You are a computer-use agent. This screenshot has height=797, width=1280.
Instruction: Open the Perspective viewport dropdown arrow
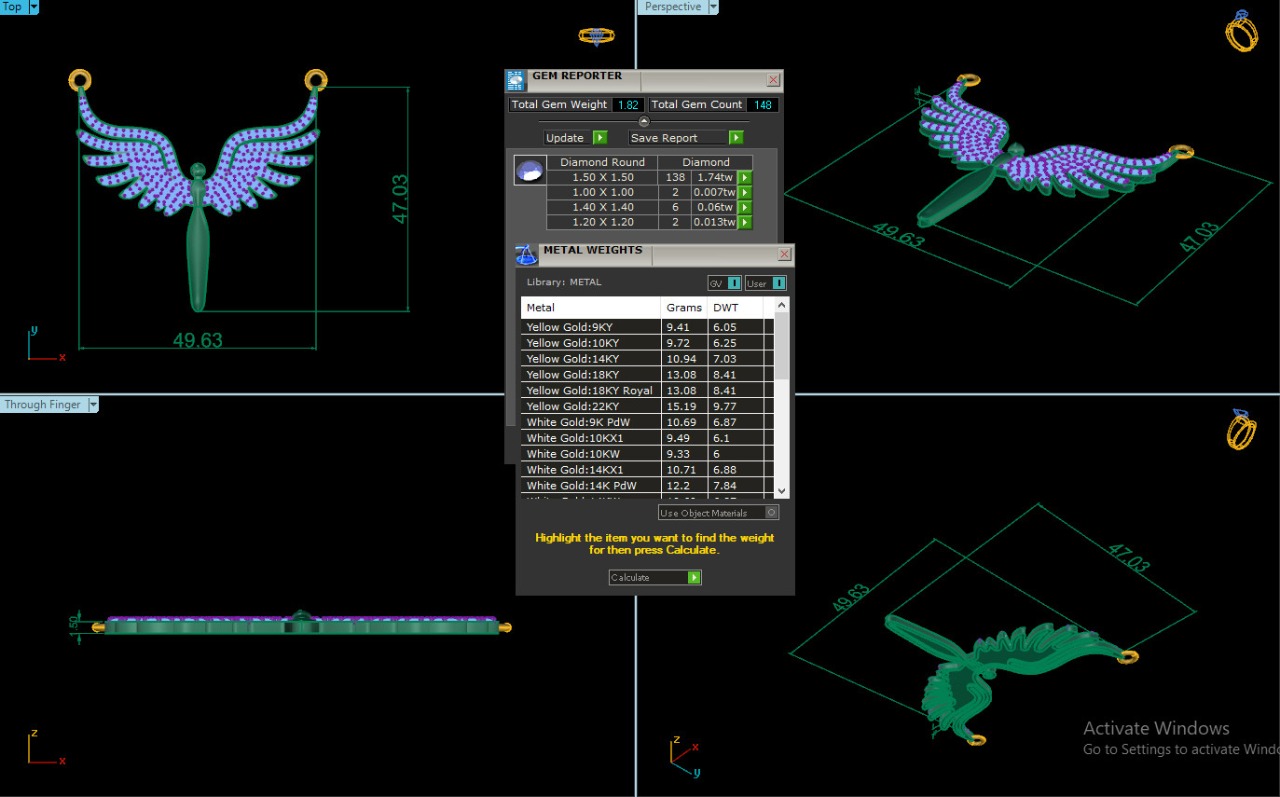(713, 7)
